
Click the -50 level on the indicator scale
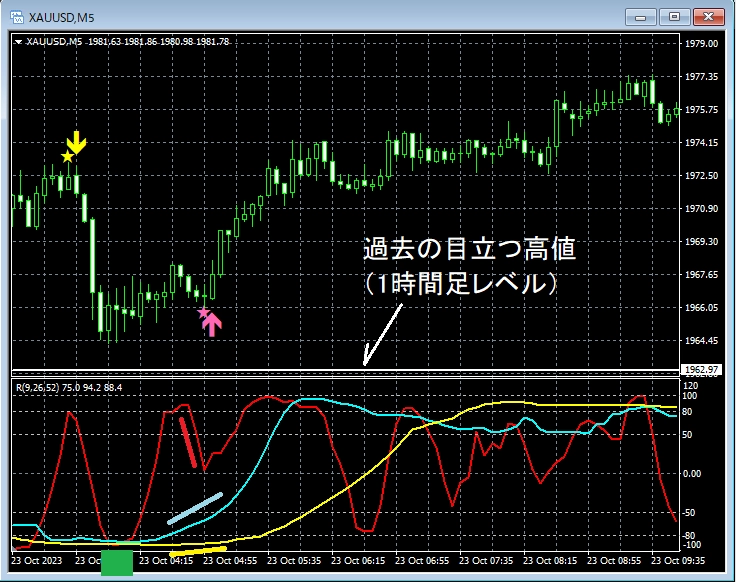[x=689, y=512]
